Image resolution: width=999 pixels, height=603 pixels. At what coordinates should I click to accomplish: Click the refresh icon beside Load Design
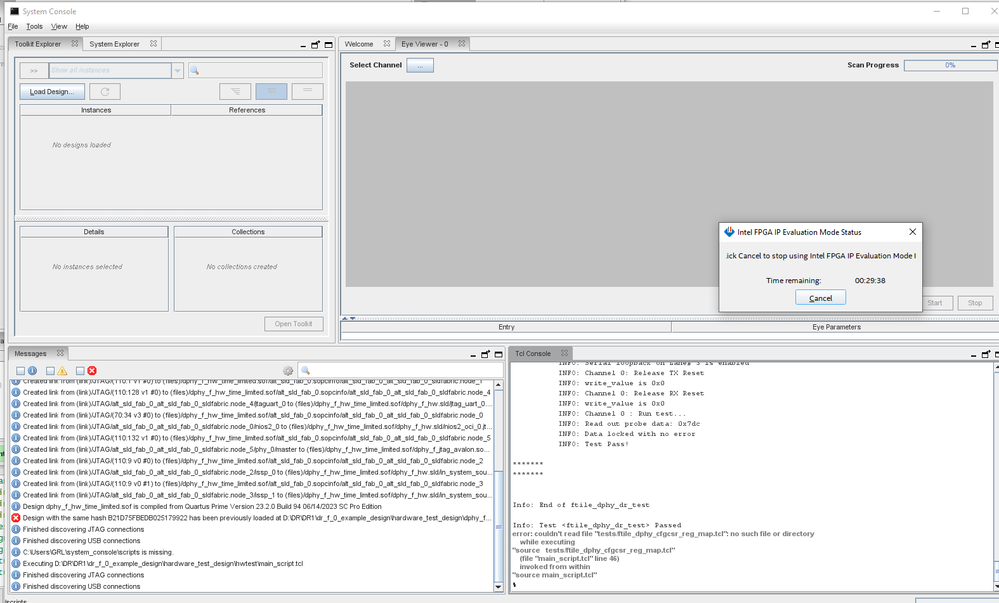tap(105, 91)
